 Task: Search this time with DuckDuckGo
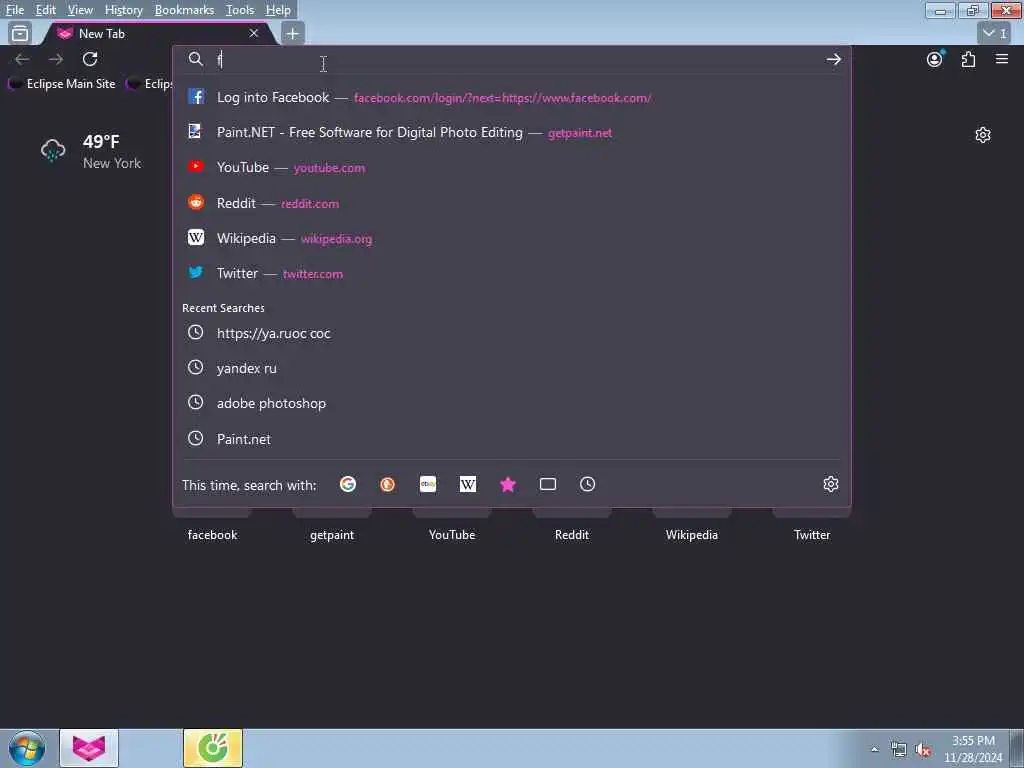pos(388,485)
